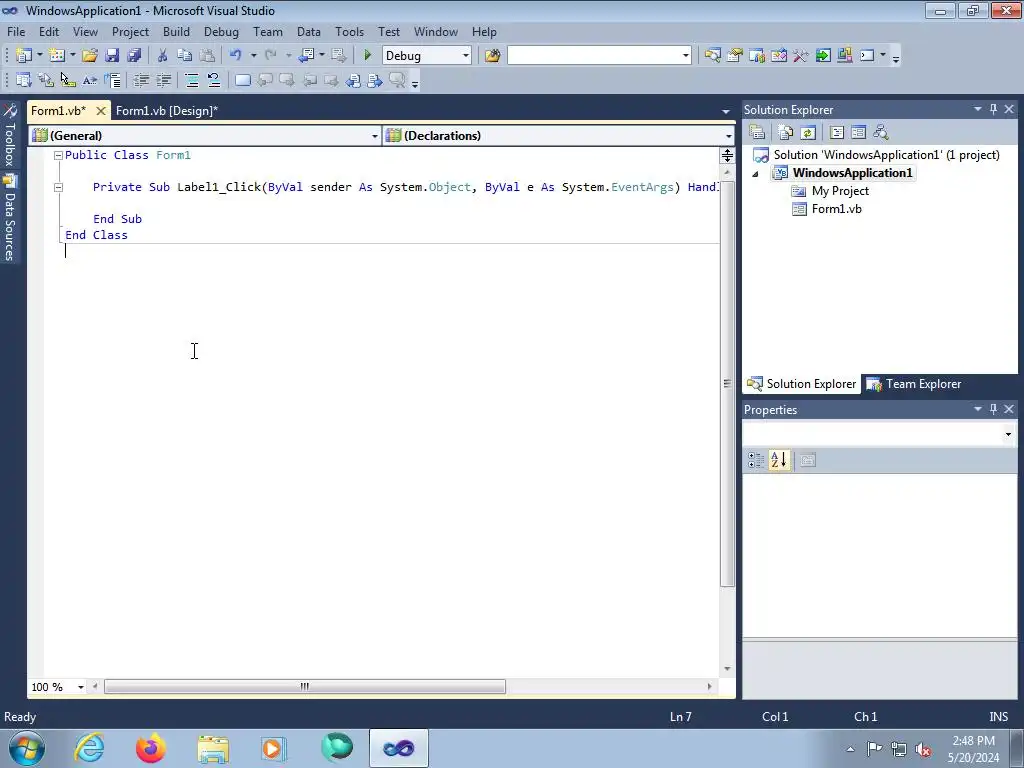Open the Toolbox side panel tab
Viewport: 1024px width, 768px height.
point(9,135)
